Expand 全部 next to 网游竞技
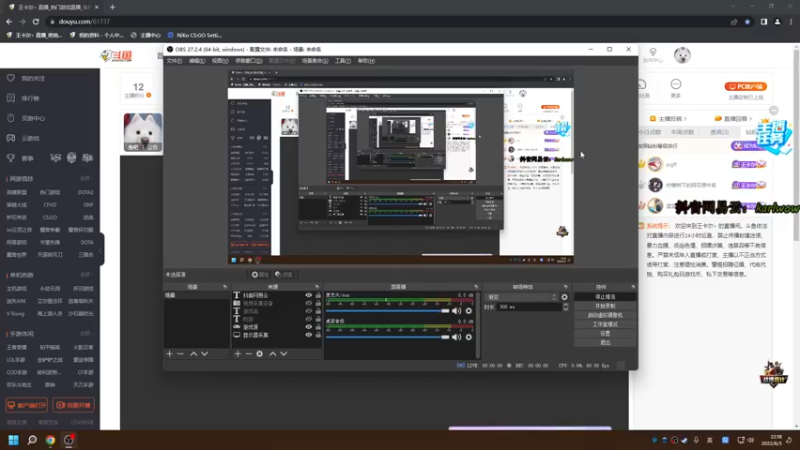 click(x=86, y=179)
